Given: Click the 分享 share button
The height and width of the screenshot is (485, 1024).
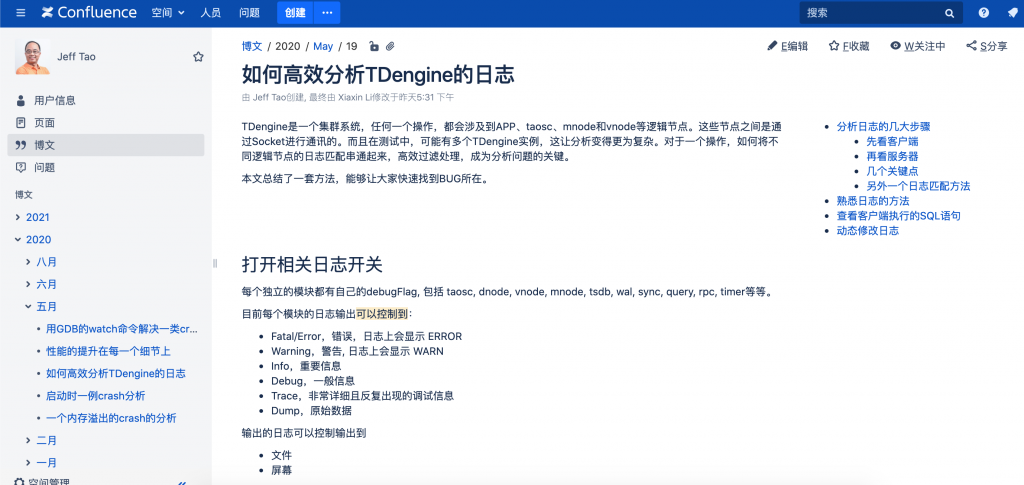Looking at the screenshot, I should click(x=987, y=46).
